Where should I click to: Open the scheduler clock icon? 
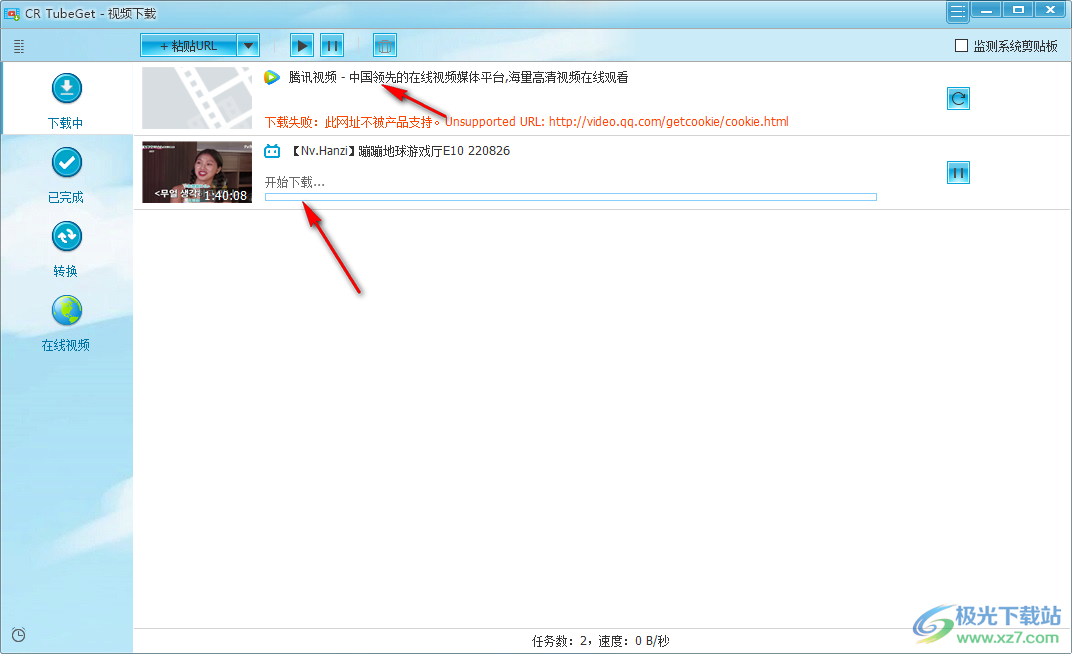pos(18,635)
